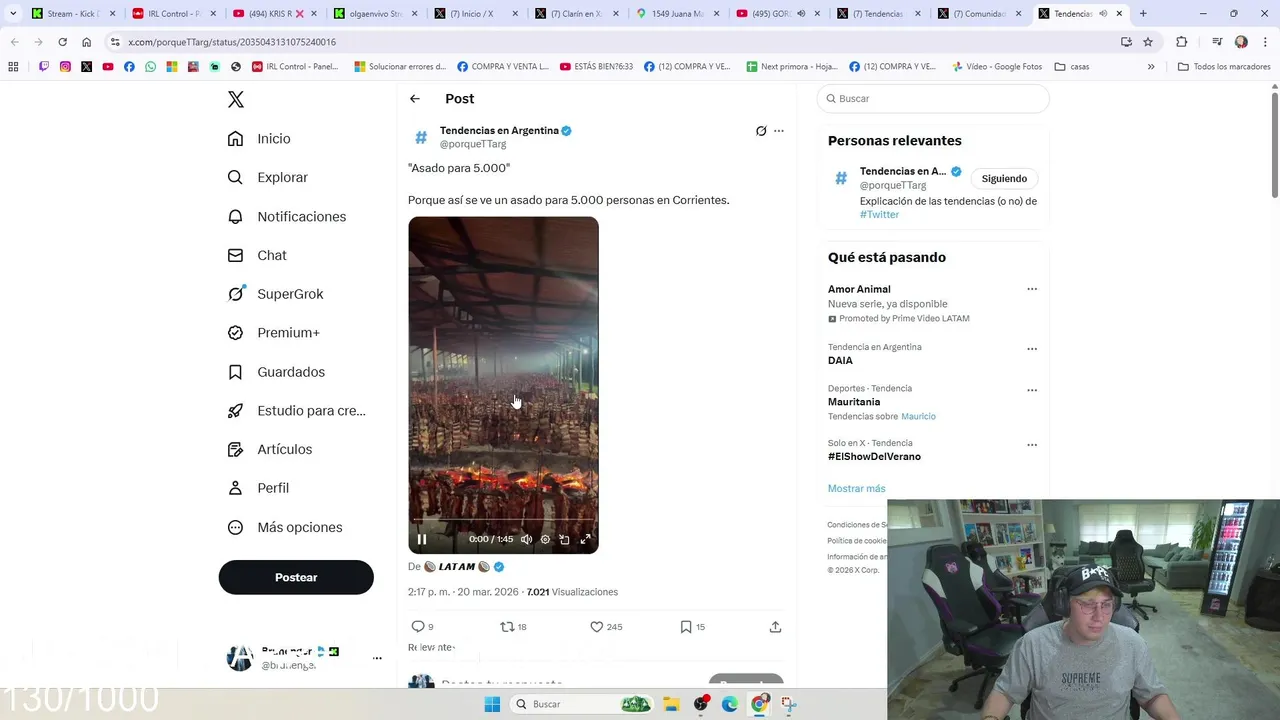This screenshot has width=1280, height=720.
Task: Open more options for the DAIA trend
Action: coord(1032,349)
